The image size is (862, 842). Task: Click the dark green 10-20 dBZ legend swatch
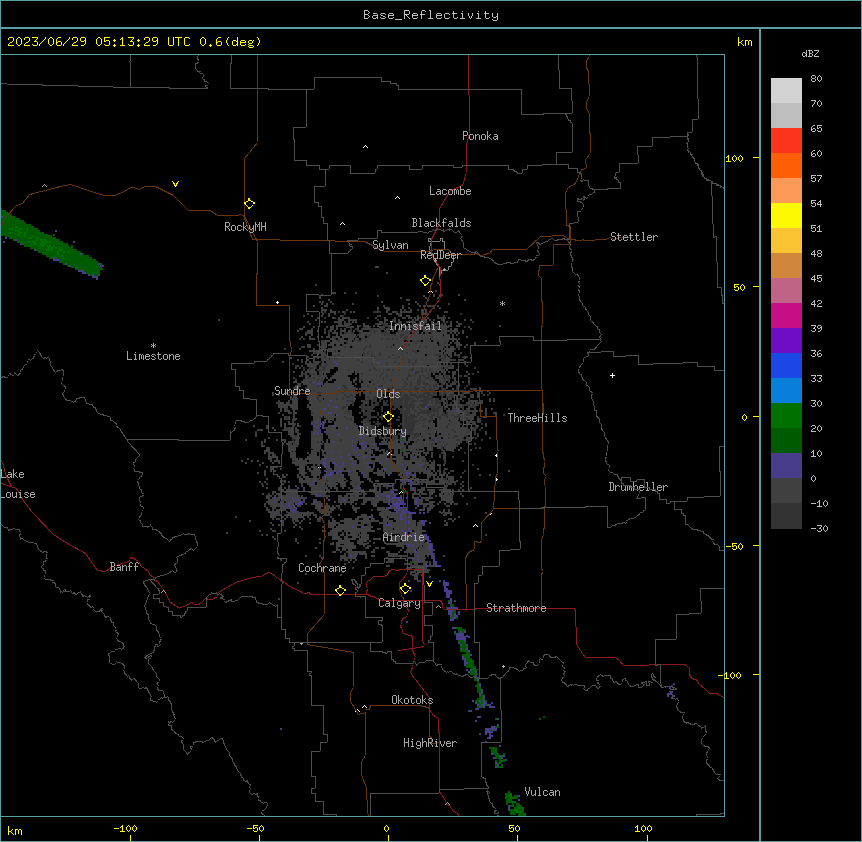coord(786,440)
